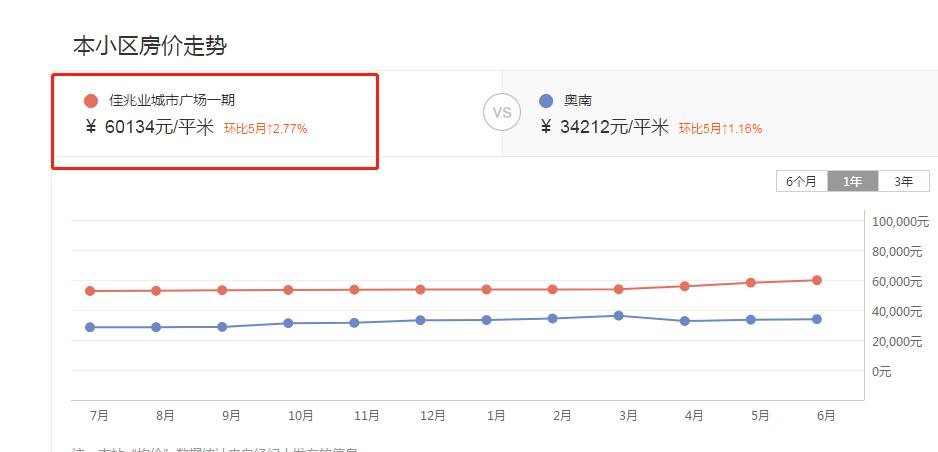Click the 本小区房价走势 section heading
This screenshot has width=938, height=452.
pyautogui.click(x=152, y=45)
